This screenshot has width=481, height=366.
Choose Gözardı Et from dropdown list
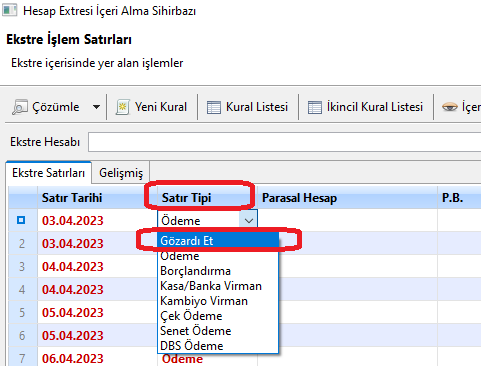218,241
